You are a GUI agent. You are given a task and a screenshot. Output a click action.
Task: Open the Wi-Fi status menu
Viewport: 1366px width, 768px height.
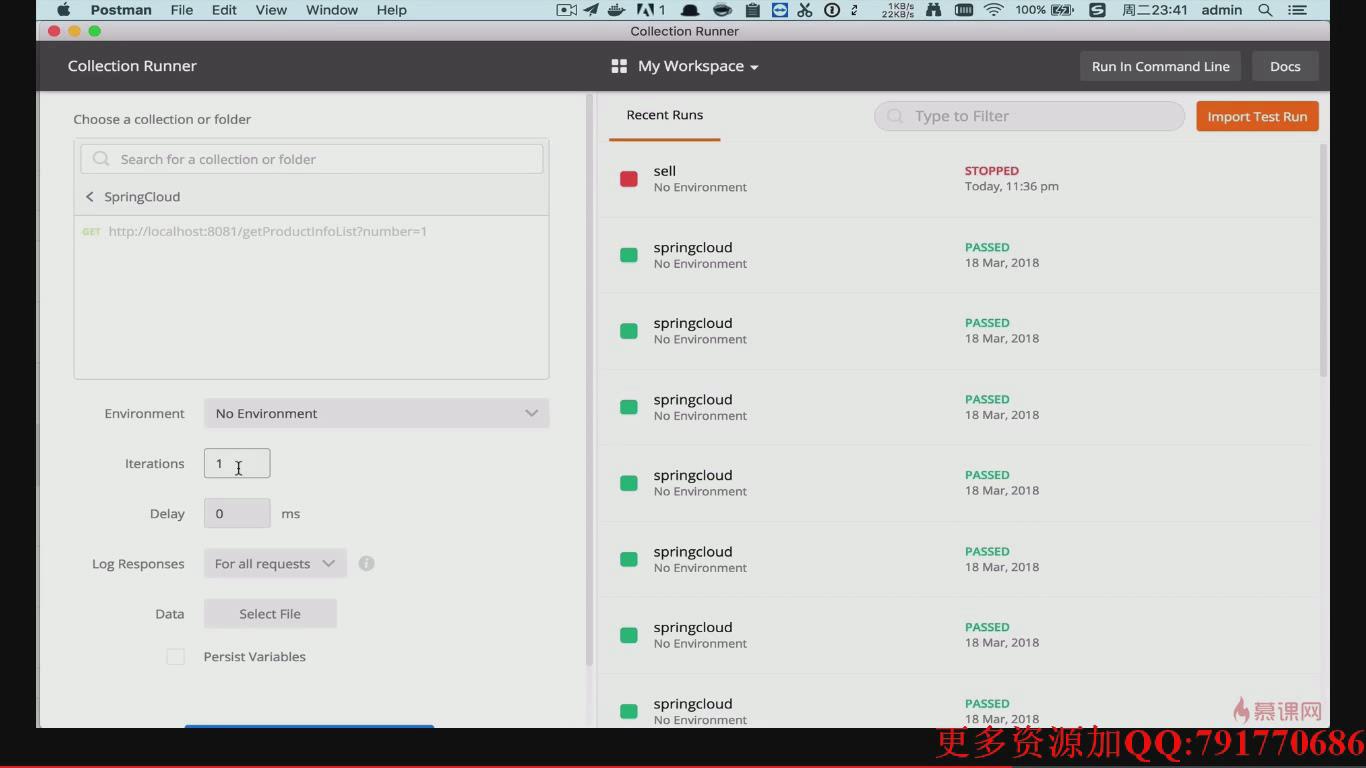pos(993,10)
